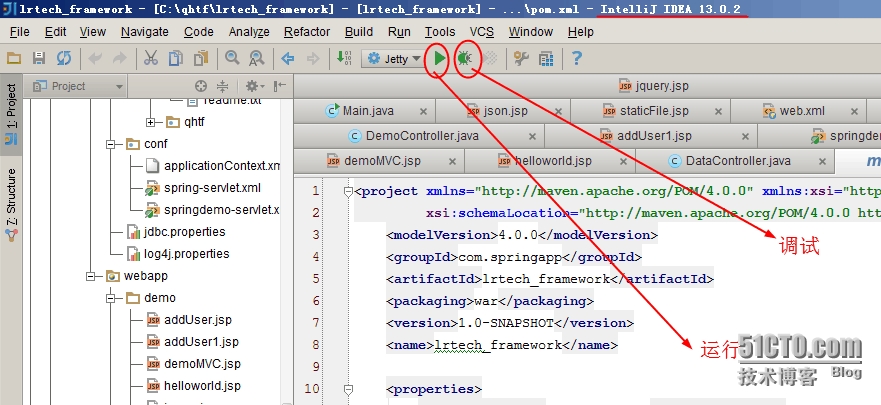
Task: Close the demoMVC.jsp tab
Action: click(452, 162)
